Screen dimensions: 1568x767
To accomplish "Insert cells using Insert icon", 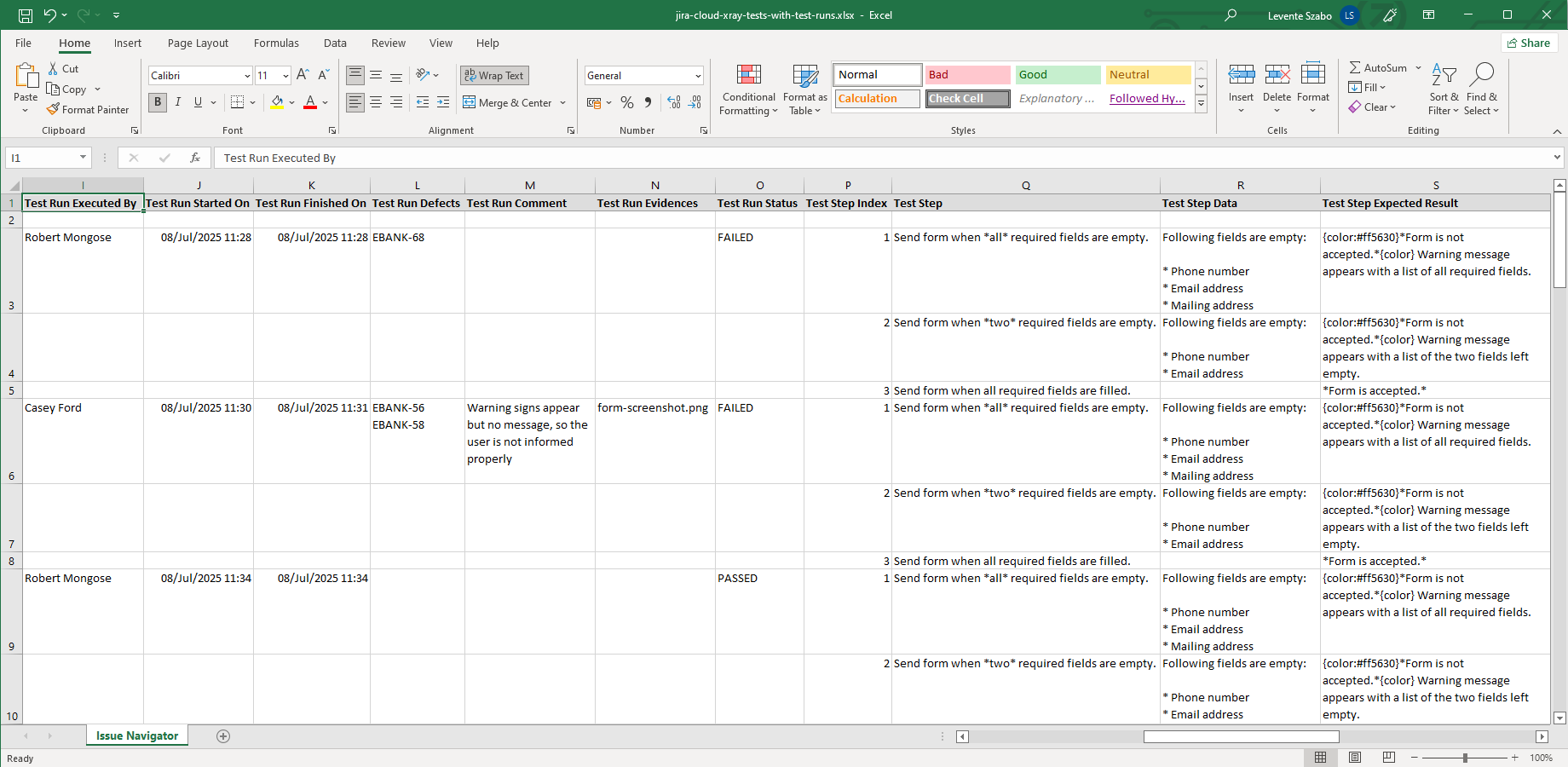I will 1241,74.
